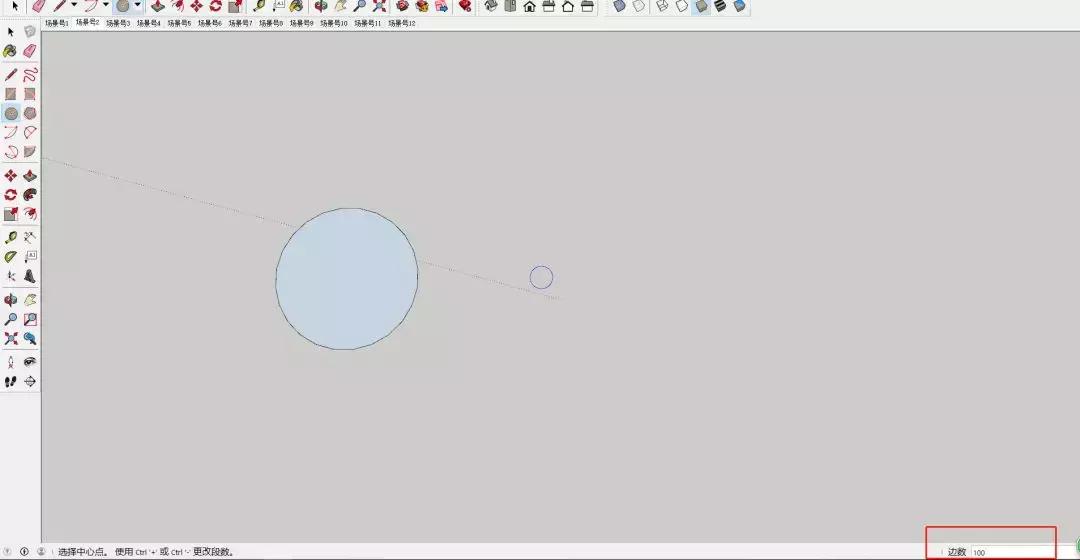Open dropdown arrow beside top toolbar Circle shape tool

[137, 6]
